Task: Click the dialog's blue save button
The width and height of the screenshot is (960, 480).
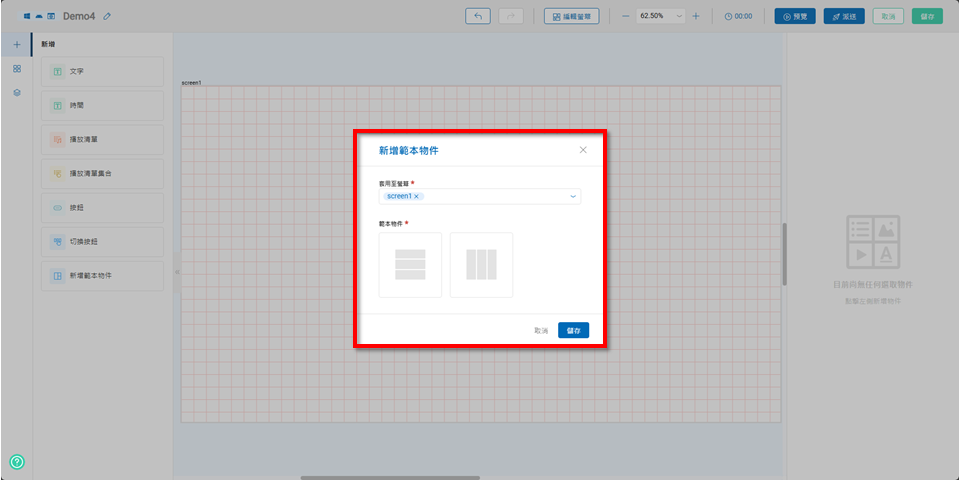Action: pyautogui.click(x=574, y=331)
